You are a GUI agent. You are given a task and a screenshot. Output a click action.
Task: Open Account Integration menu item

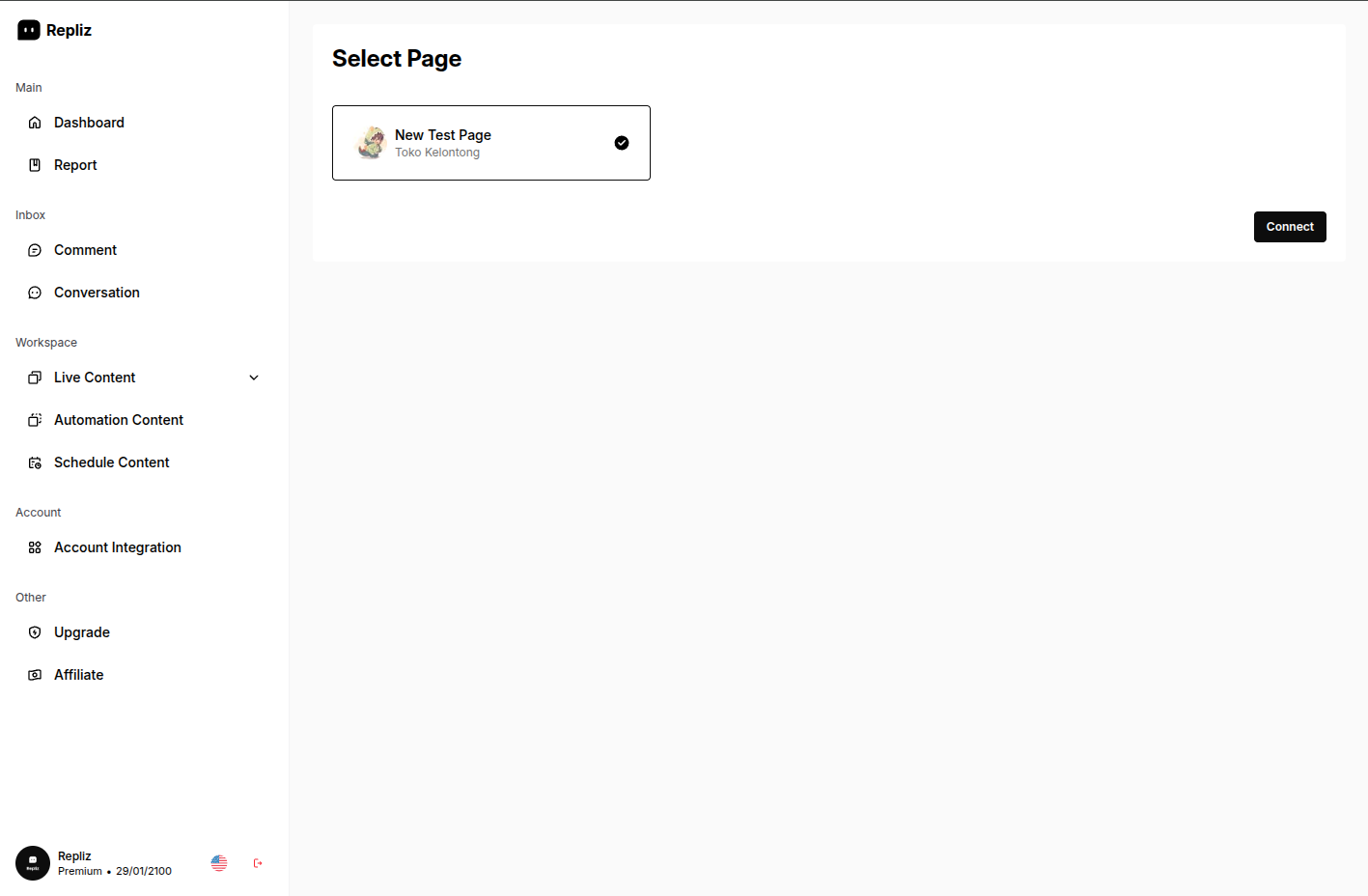(x=118, y=547)
